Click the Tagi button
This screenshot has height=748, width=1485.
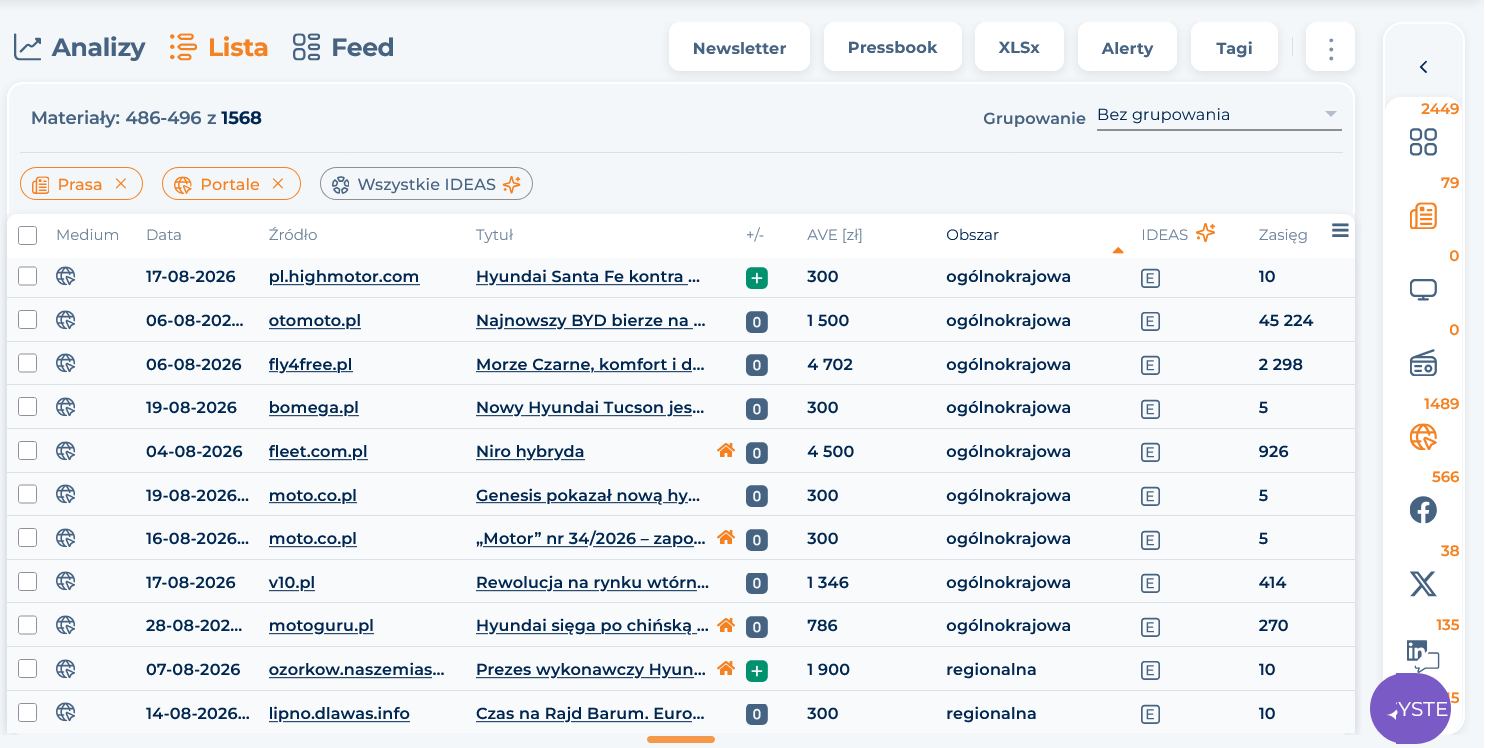[1234, 47]
